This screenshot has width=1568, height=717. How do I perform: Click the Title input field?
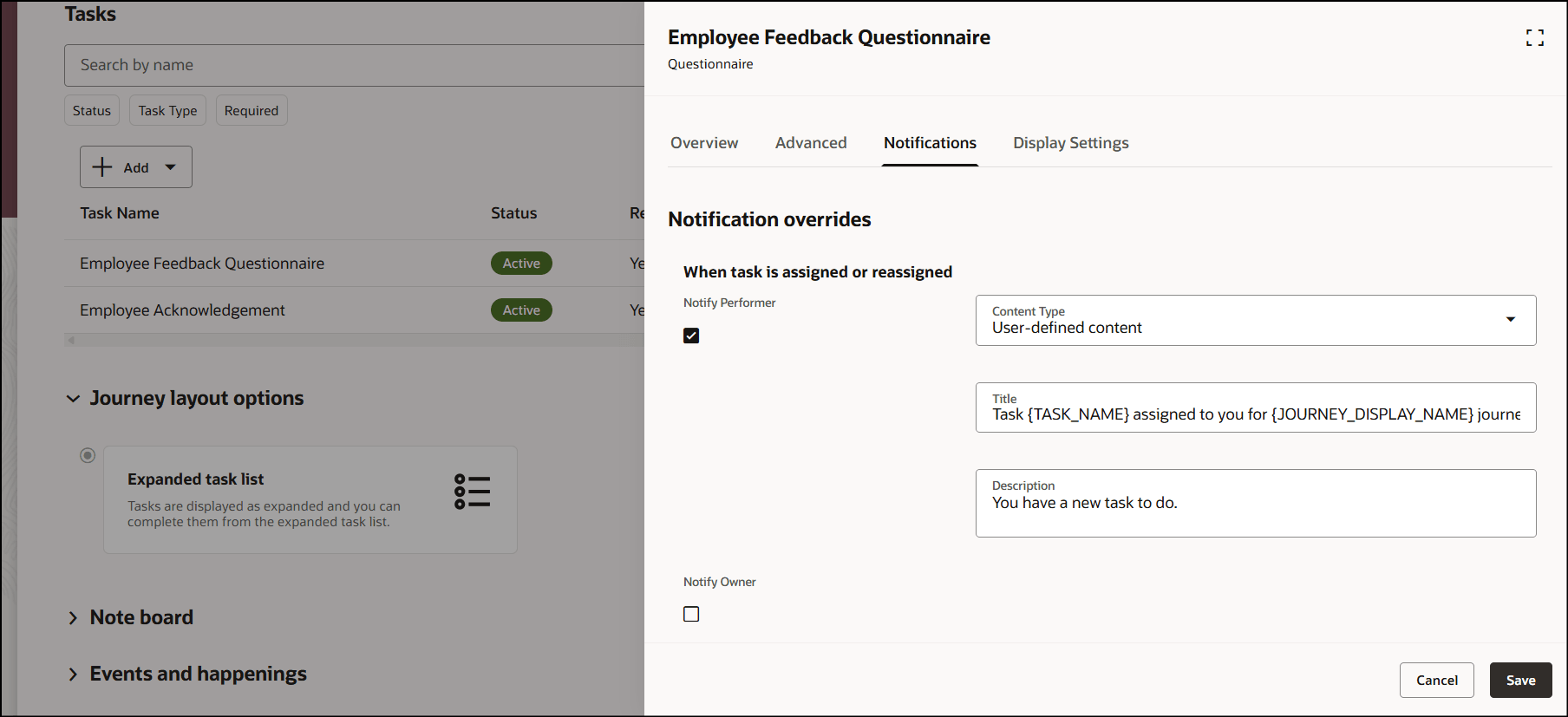[1256, 407]
